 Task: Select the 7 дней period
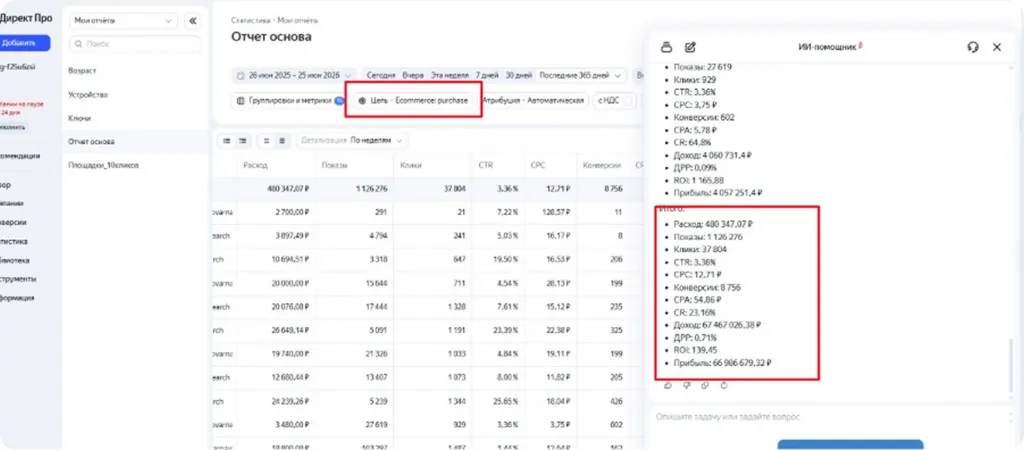(487, 75)
